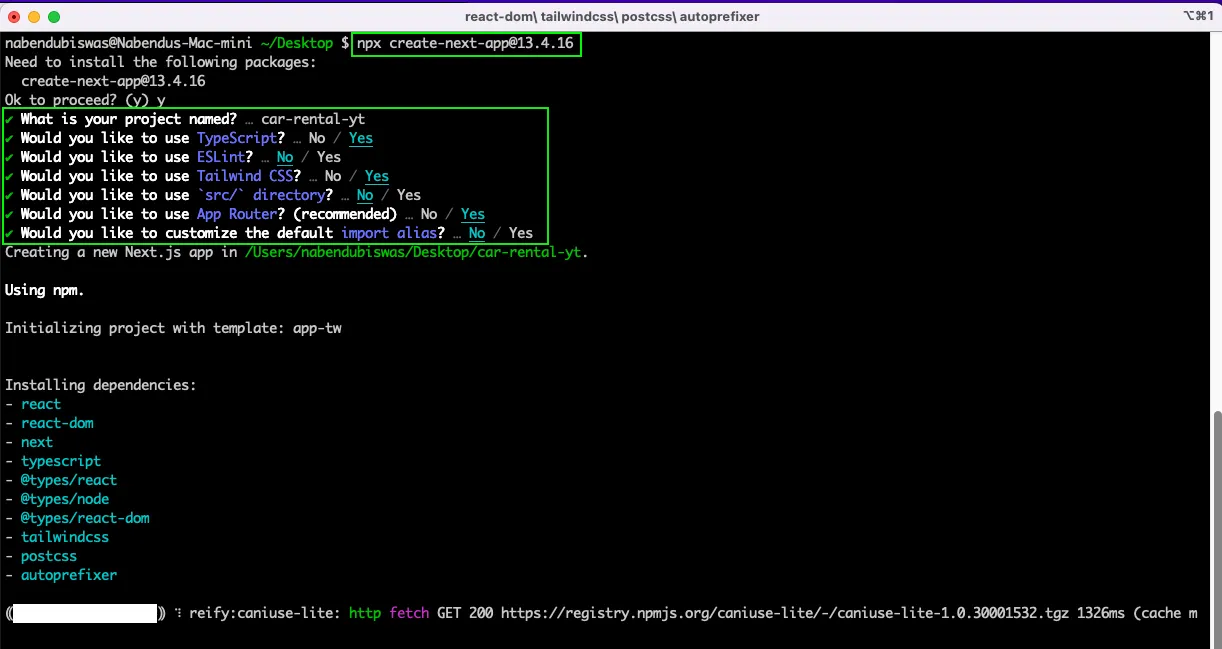Click the '@types/node' dependency entry

click(x=65, y=499)
